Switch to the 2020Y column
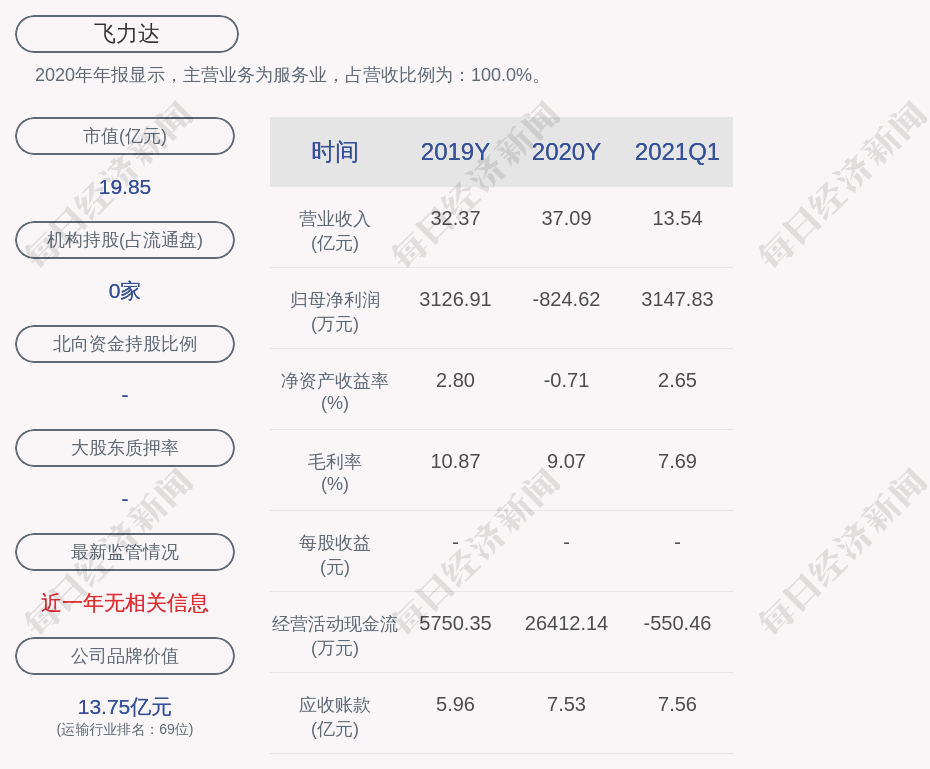The height and width of the screenshot is (769, 930). (x=566, y=151)
